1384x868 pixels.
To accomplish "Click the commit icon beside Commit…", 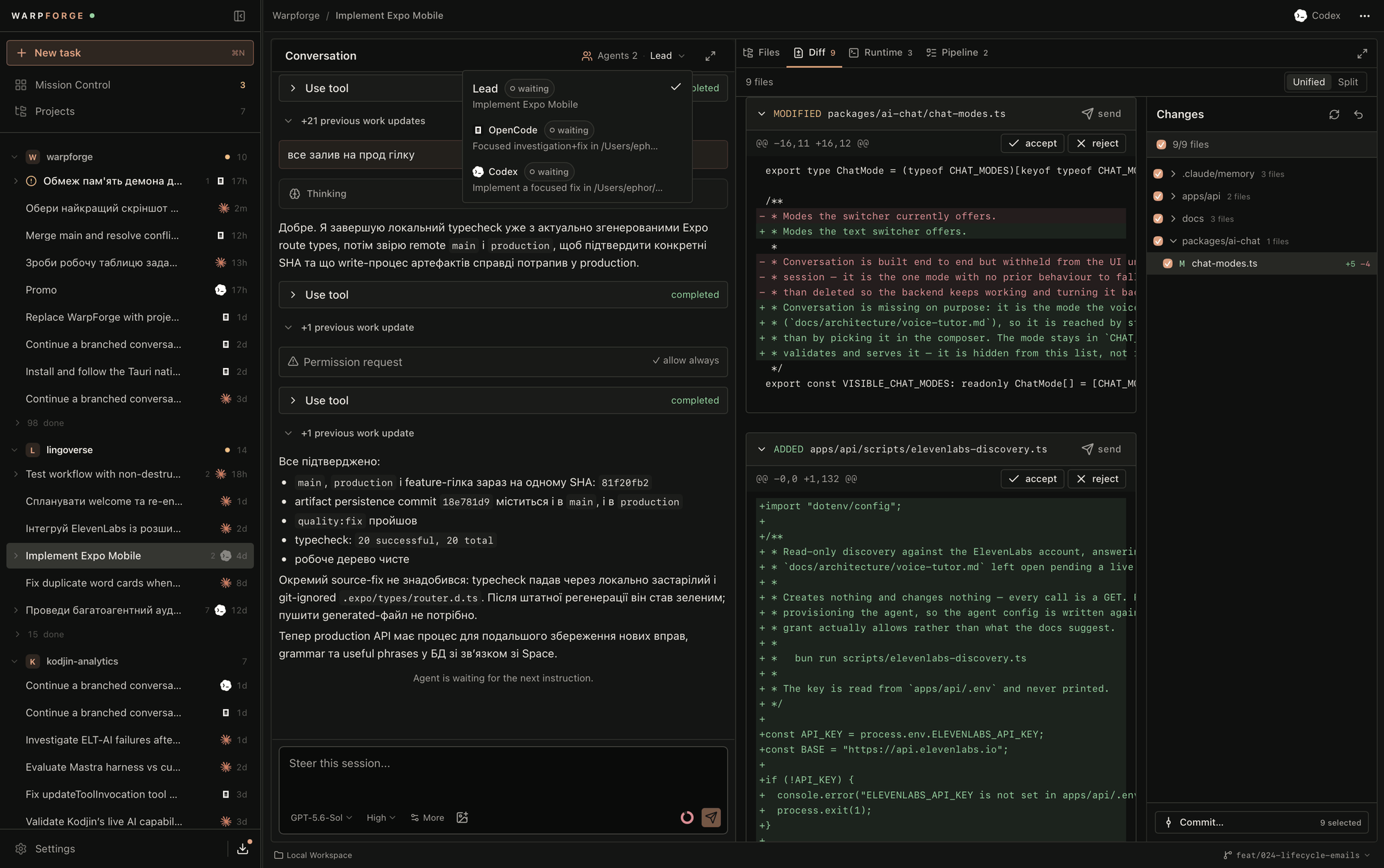I will [1168, 822].
